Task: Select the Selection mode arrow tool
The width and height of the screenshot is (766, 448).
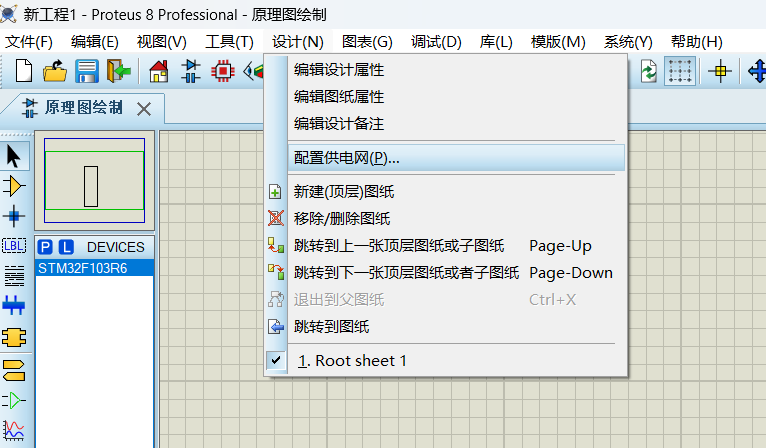Action: (14, 157)
